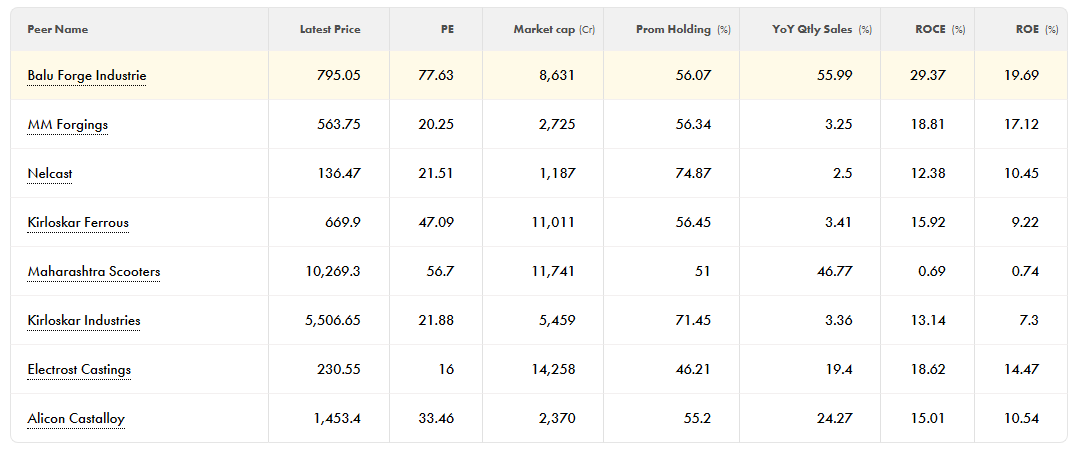Select Balu Forge PE value 77.63
1083x456 pixels.
[x=437, y=75]
